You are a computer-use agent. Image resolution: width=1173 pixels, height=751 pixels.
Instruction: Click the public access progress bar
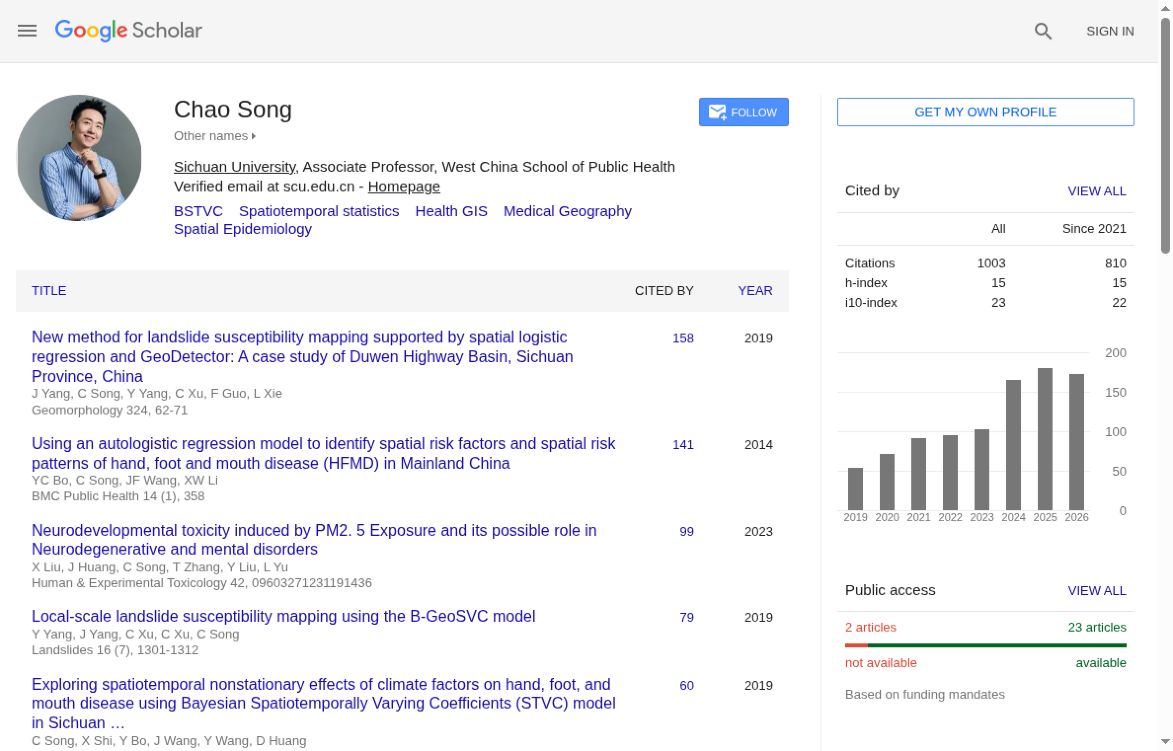(x=985, y=645)
